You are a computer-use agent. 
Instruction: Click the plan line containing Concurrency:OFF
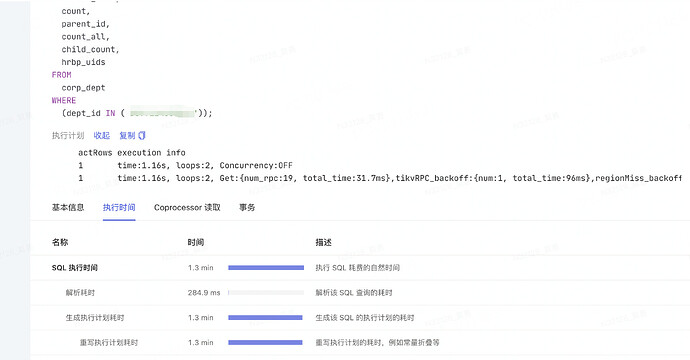(185, 165)
